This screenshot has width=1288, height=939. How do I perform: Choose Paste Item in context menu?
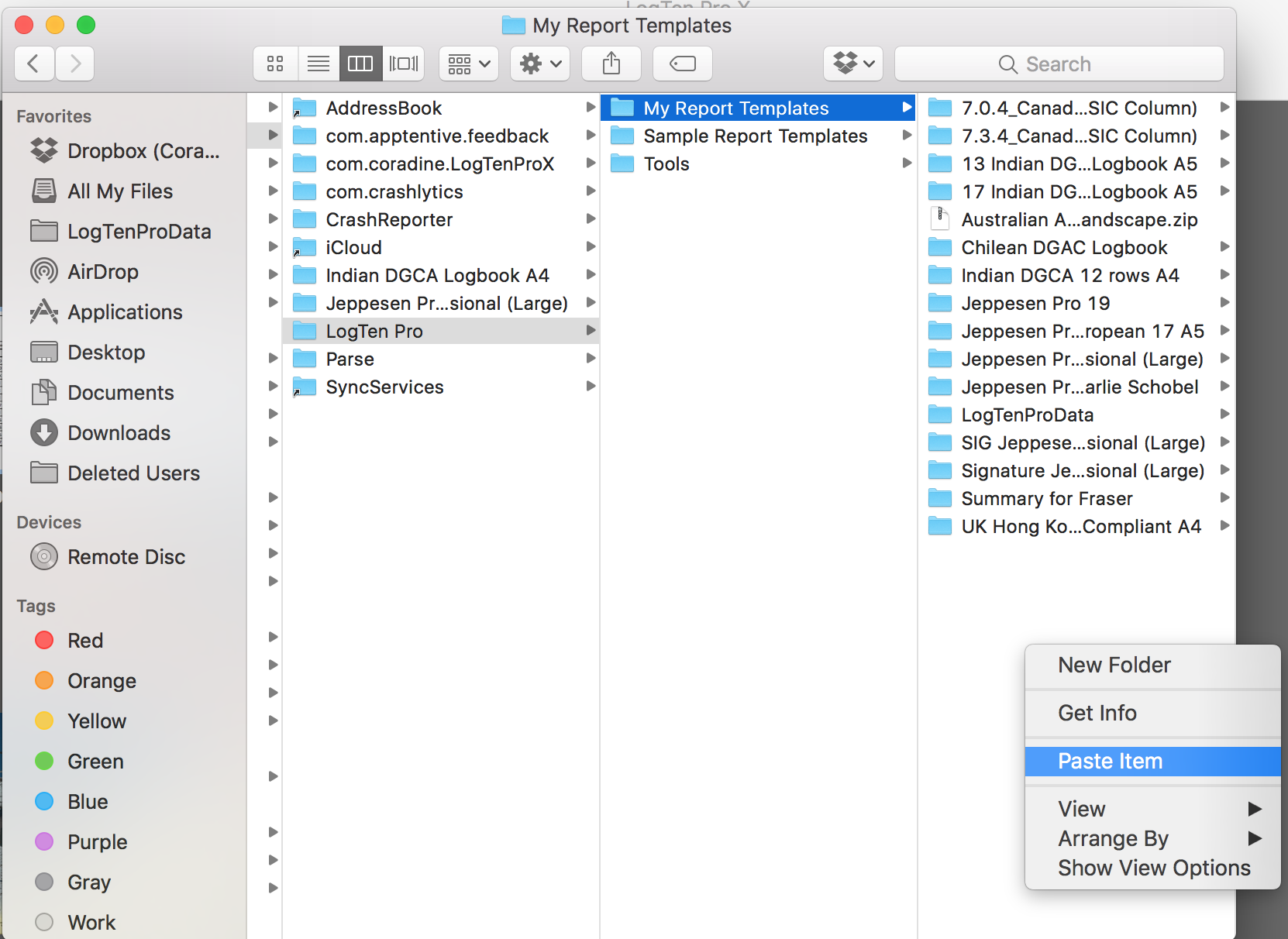pyautogui.click(x=1152, y=761)
